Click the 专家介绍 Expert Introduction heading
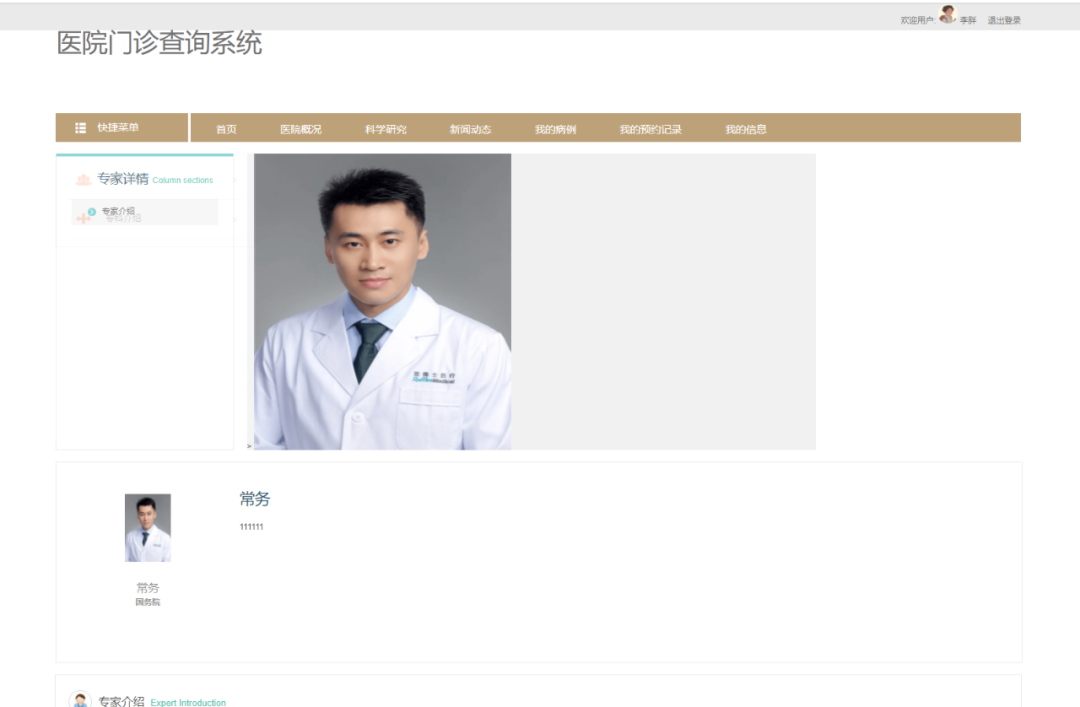1080x707 pixels. [x=162, y=701]
